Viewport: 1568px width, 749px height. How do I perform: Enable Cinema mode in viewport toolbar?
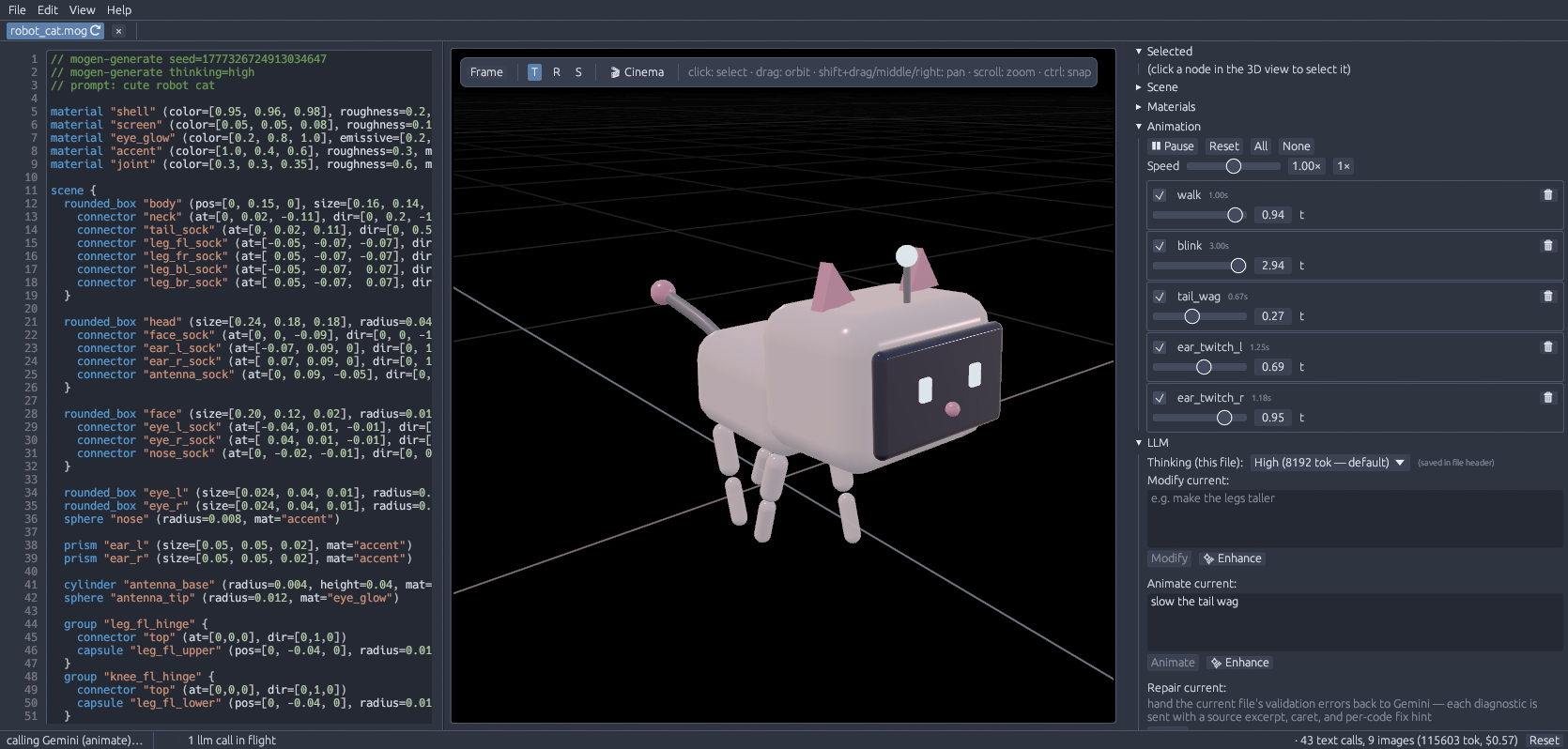[x=637, y=72]
